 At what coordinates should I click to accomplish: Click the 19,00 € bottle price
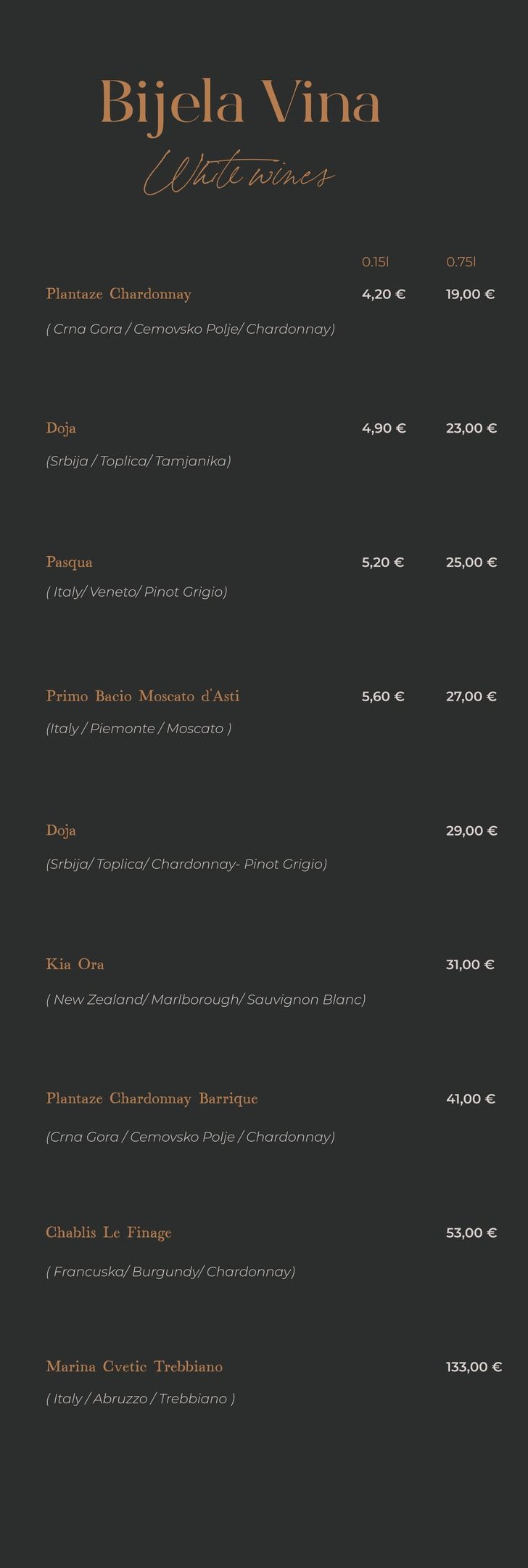pos(470,294)
